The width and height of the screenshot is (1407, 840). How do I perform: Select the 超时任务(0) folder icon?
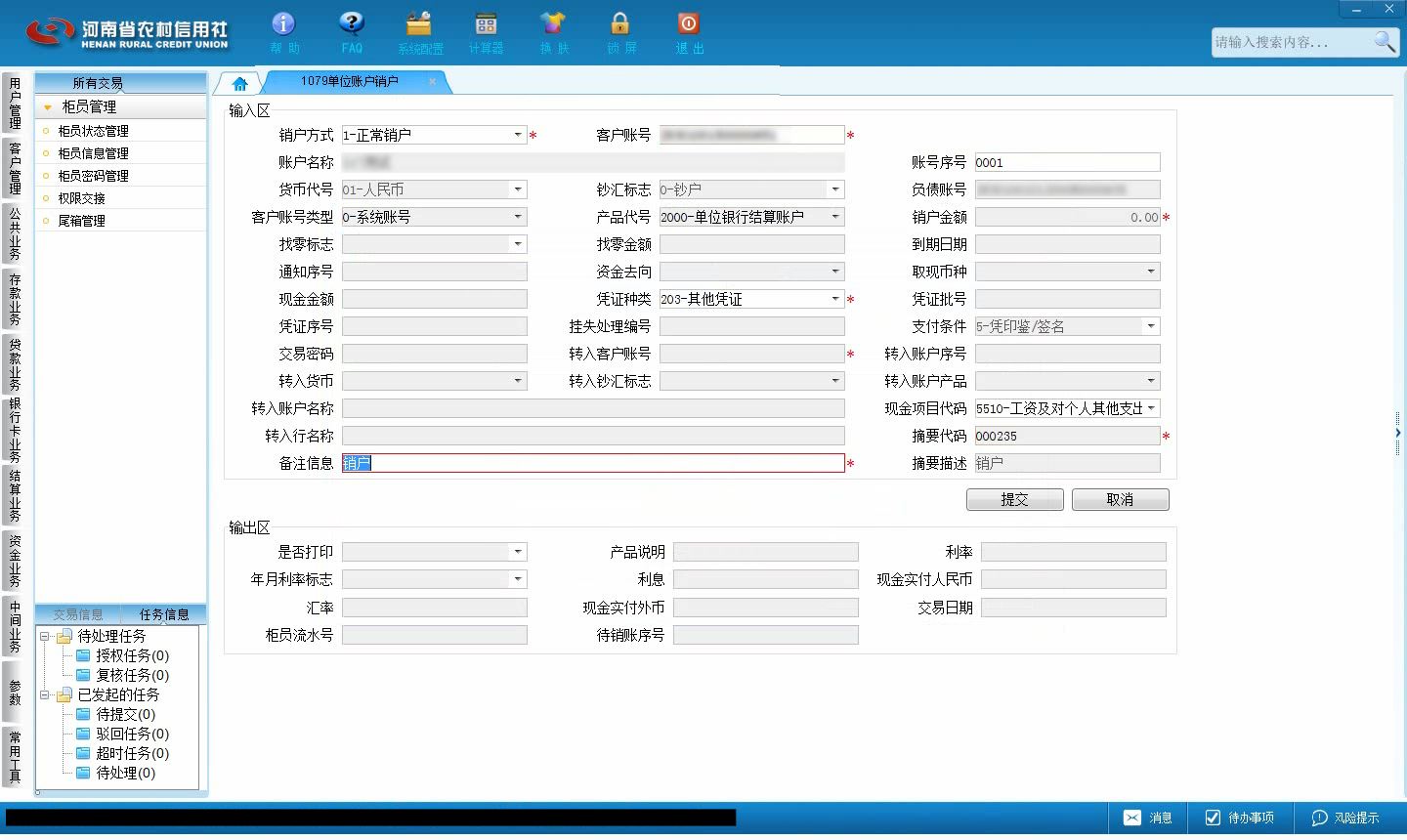[x=83, y=753]
